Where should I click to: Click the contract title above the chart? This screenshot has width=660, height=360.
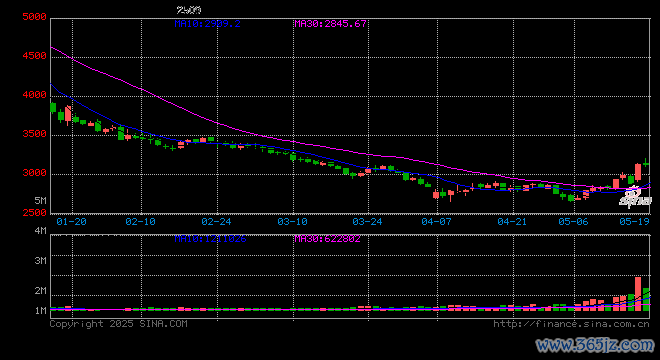click(189, 10)
